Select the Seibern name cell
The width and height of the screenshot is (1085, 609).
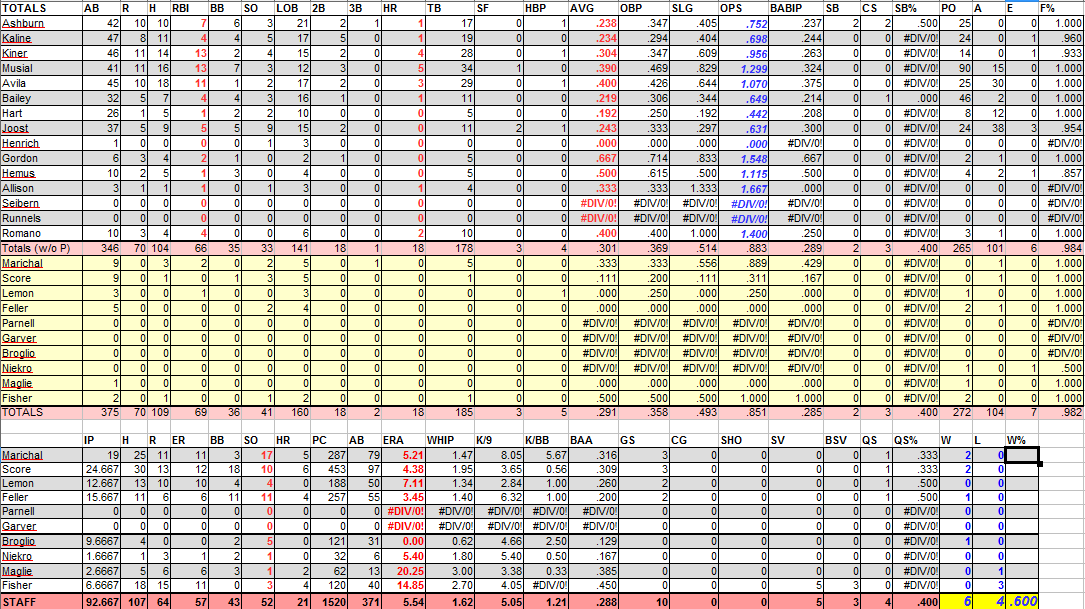[x=41, y=203]
